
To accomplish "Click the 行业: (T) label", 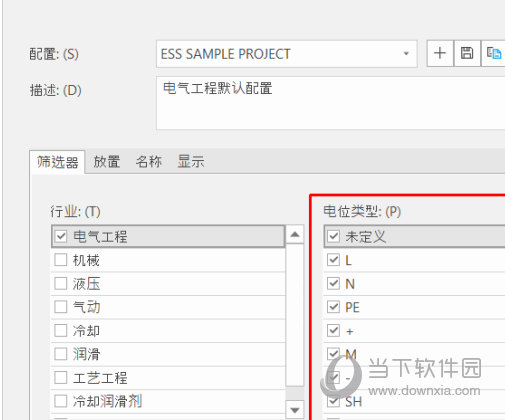I will (x=75, y=211).
